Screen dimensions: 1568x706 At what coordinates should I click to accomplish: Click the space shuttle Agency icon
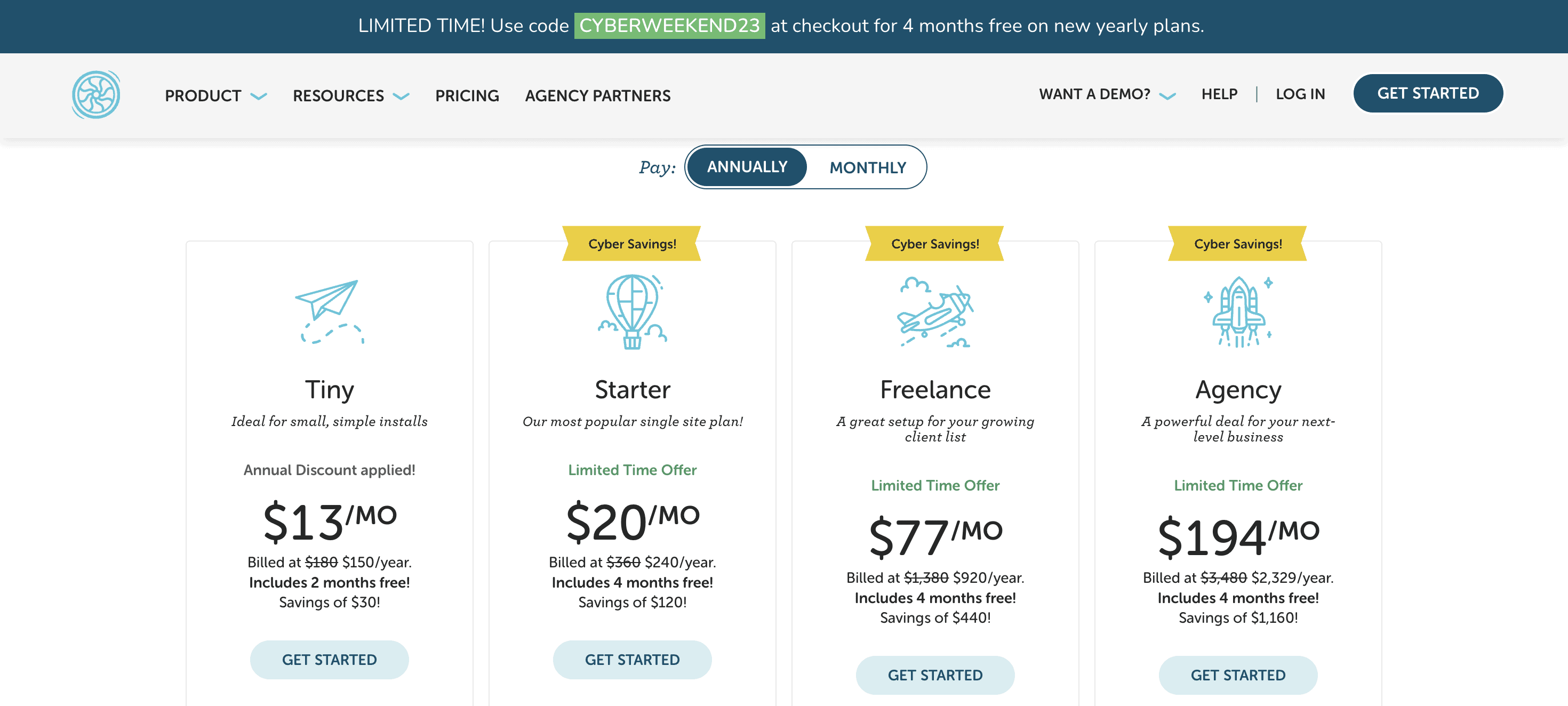click(1237, 311)
